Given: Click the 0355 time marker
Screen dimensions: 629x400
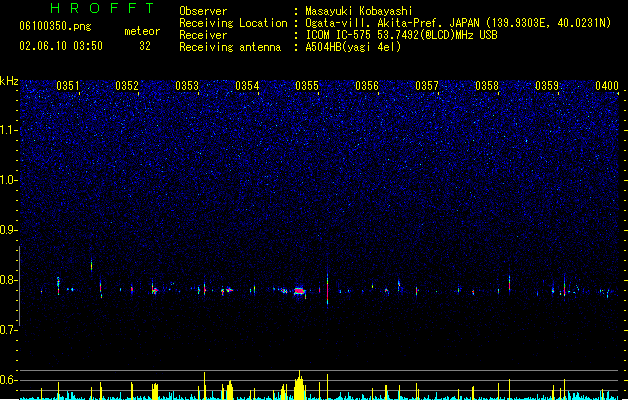Looking at the screenshot, I should pyautogui.click(x=307, y=86).
